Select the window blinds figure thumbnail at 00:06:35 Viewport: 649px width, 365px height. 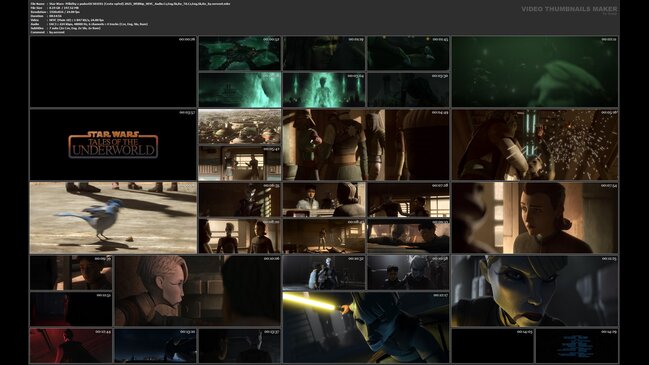point(240,199)
